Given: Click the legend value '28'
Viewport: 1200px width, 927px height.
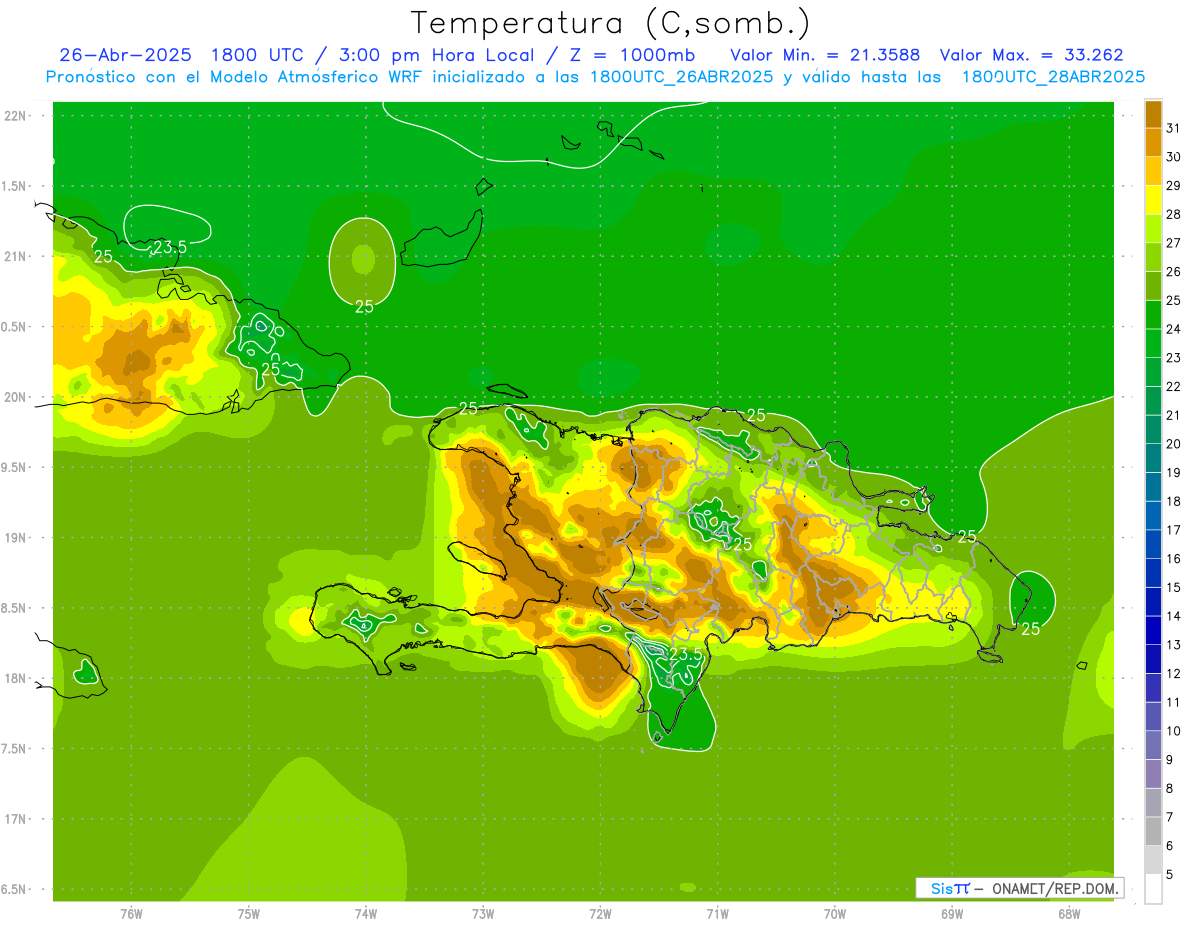Looking at the screenshot, I should click(1173, 214).
